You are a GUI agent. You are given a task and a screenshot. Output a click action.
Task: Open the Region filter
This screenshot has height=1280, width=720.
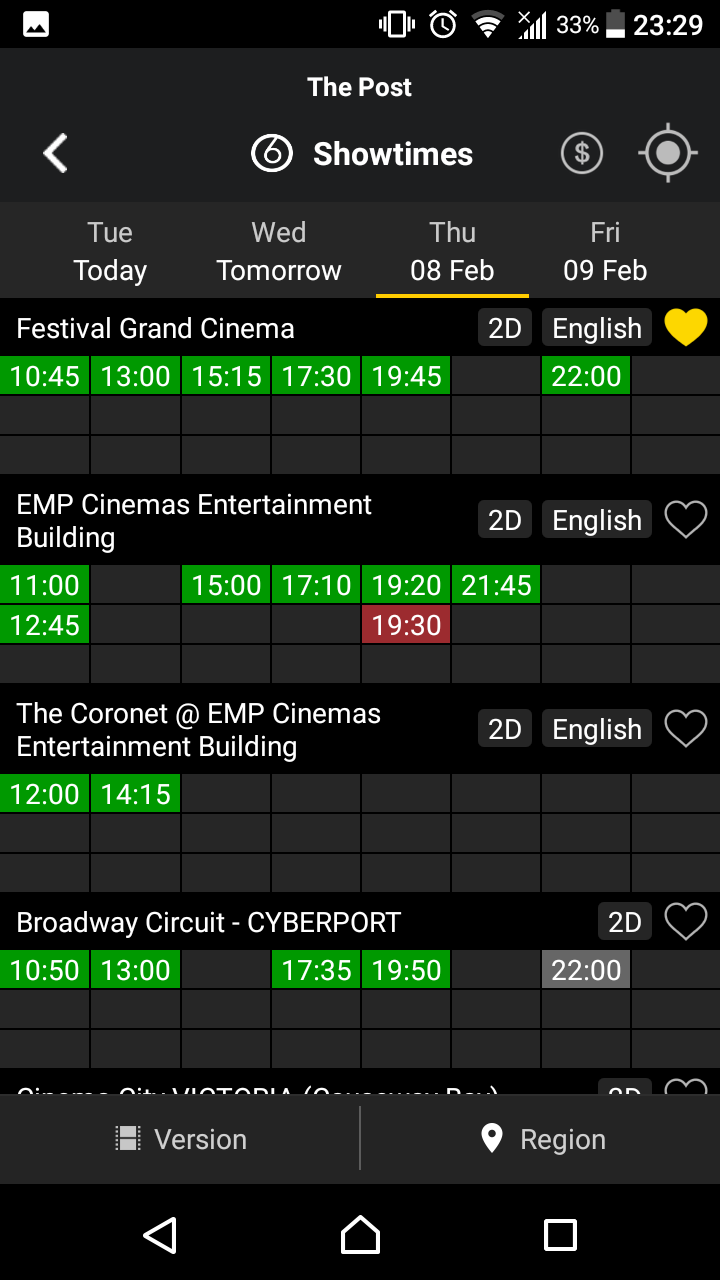[542, 1139]
